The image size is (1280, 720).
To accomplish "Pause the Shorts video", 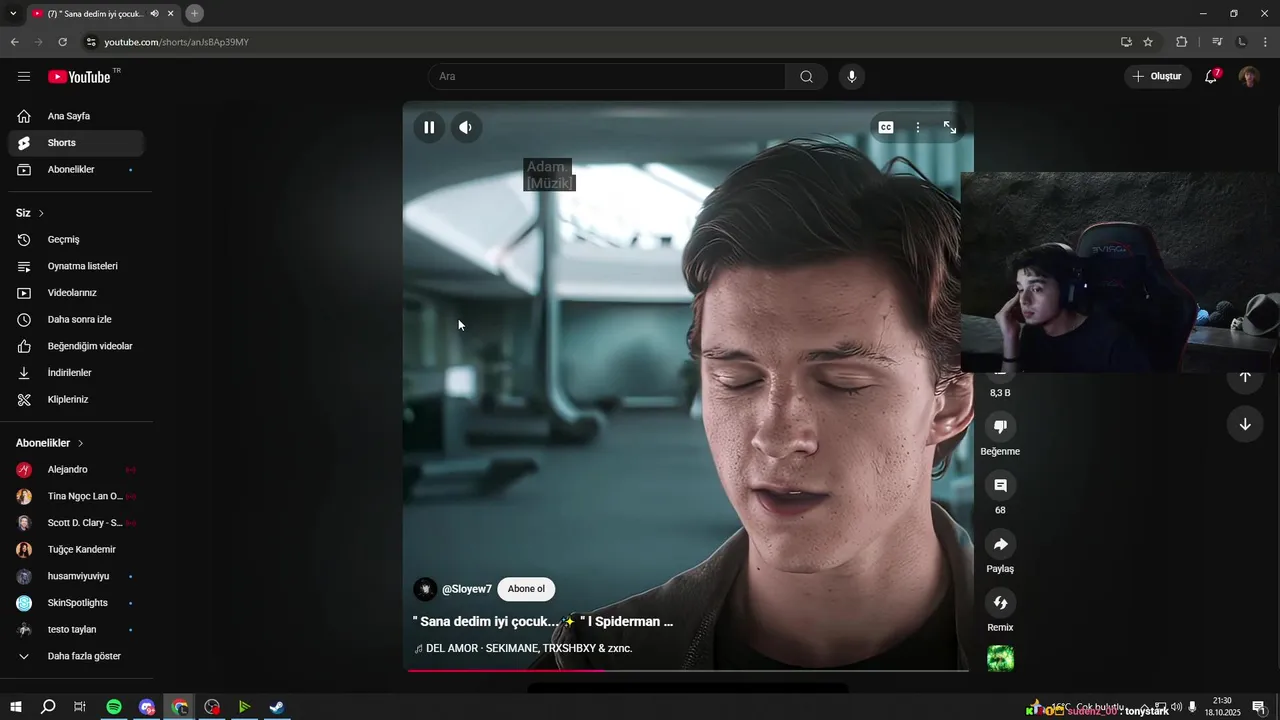I will point(429,127).
